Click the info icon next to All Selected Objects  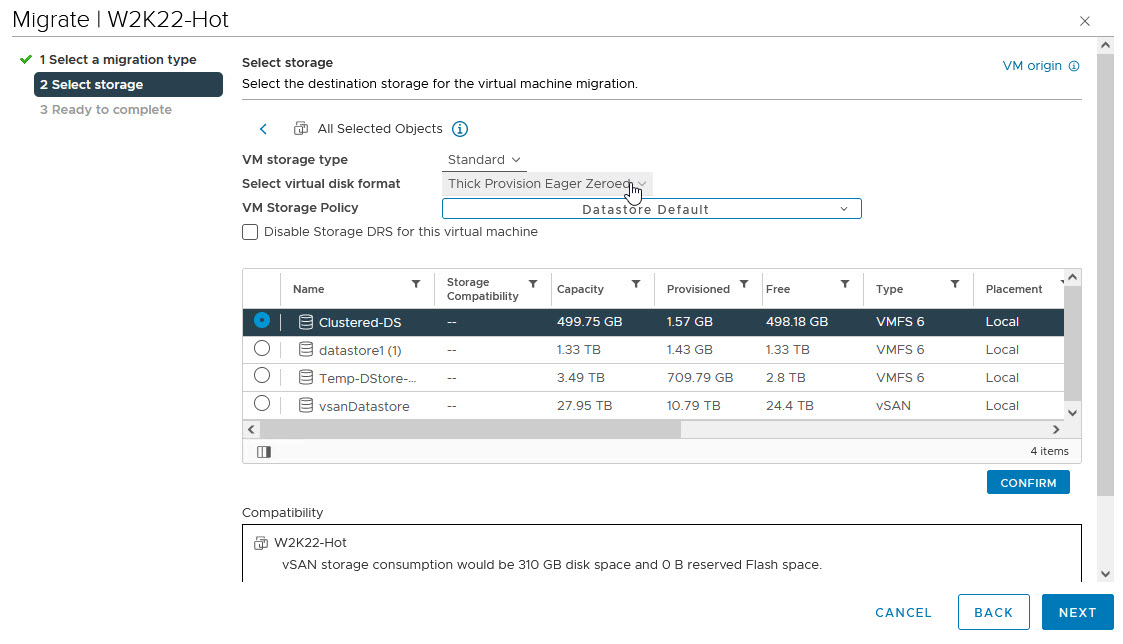click(460, 129)
